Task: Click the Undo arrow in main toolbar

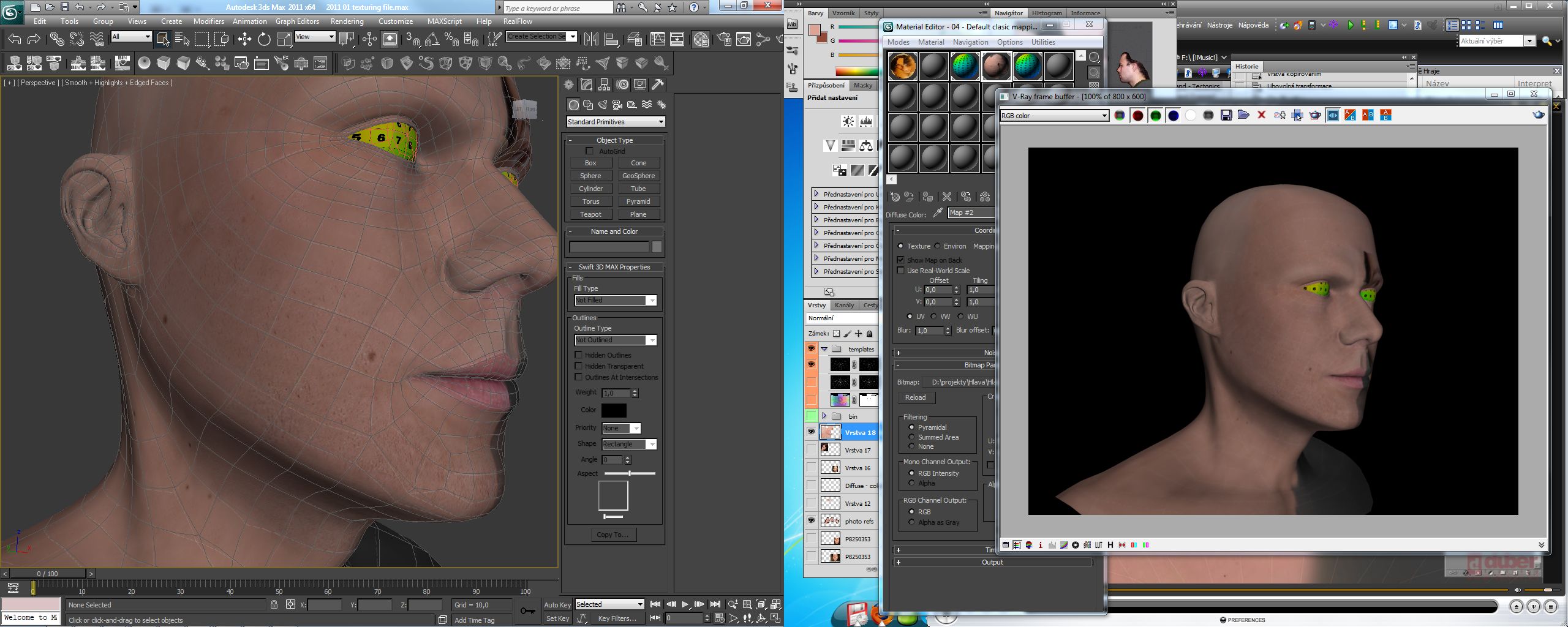Action: tap(14, 40)
